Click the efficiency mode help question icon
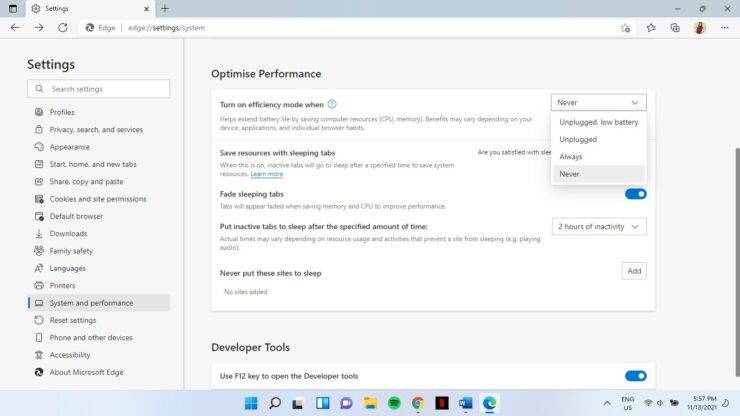 click(x=332, y=104)
